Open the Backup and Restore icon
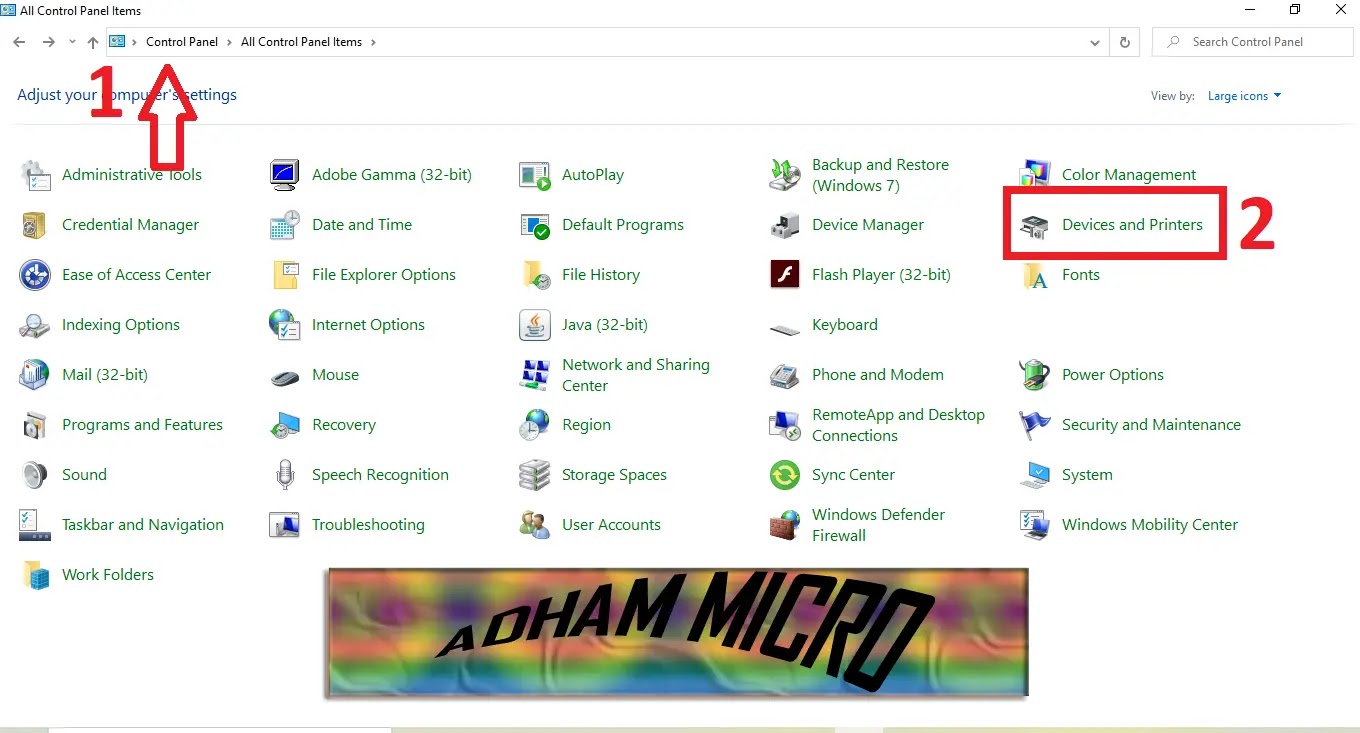 coord(785,175)
